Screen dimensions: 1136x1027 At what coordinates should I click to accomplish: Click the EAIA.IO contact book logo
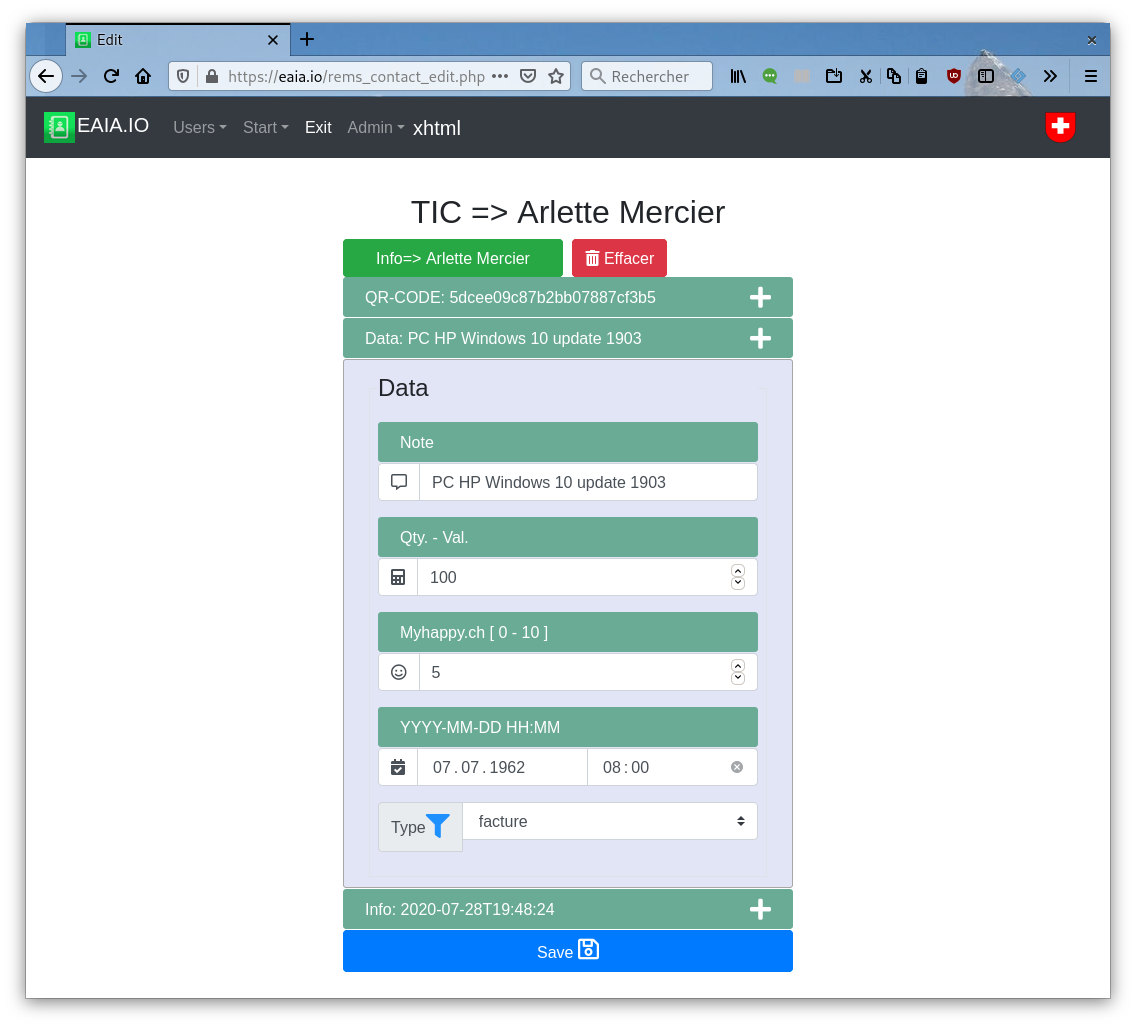point(59,127)
